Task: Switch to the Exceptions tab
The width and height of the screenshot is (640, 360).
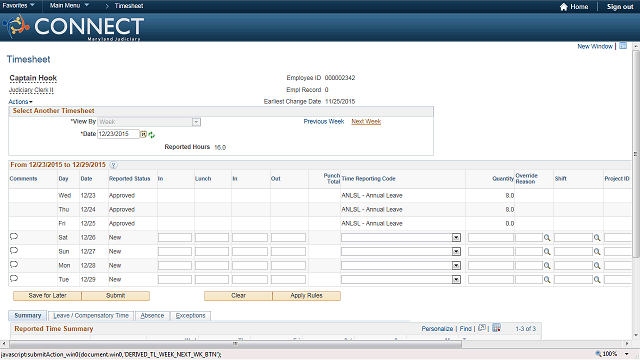Action: point(191,316)
